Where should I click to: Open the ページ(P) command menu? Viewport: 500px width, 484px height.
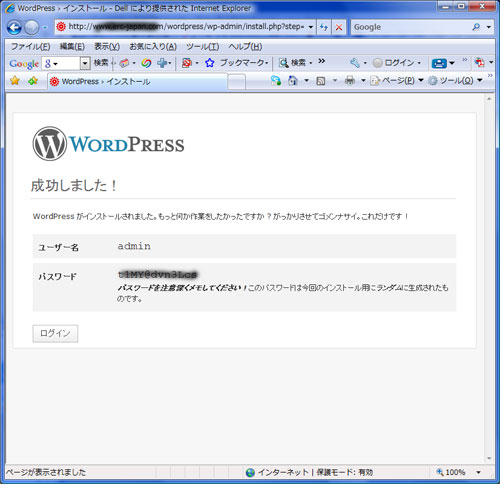[x=397, y=81]
